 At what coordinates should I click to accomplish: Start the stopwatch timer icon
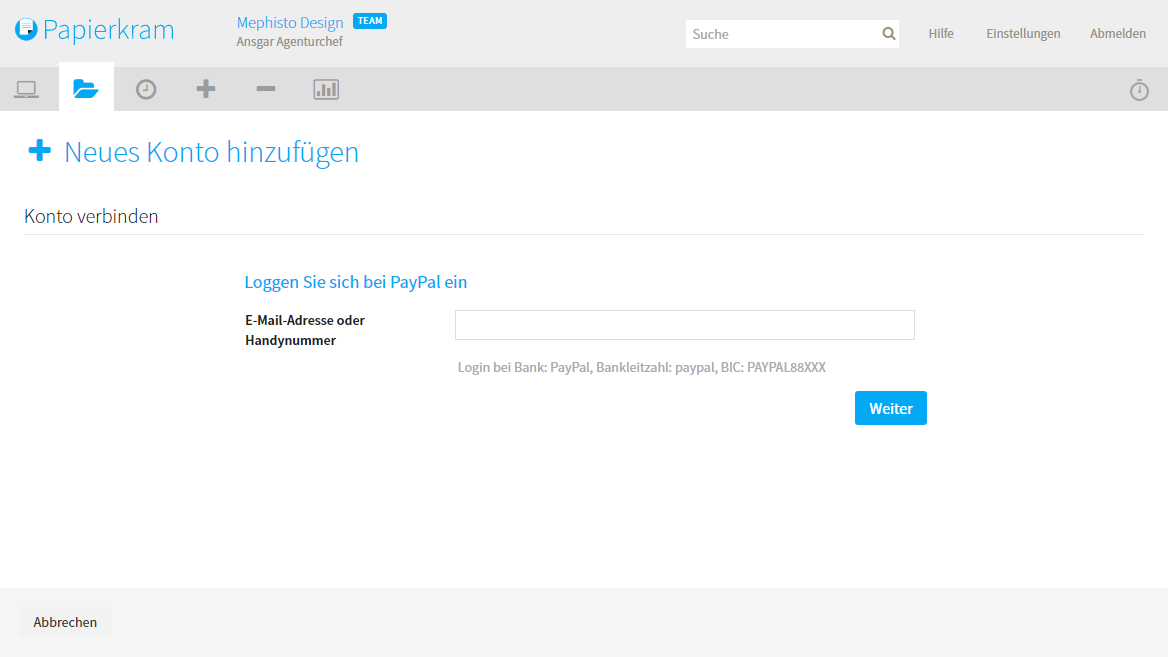click(1139, 90)
